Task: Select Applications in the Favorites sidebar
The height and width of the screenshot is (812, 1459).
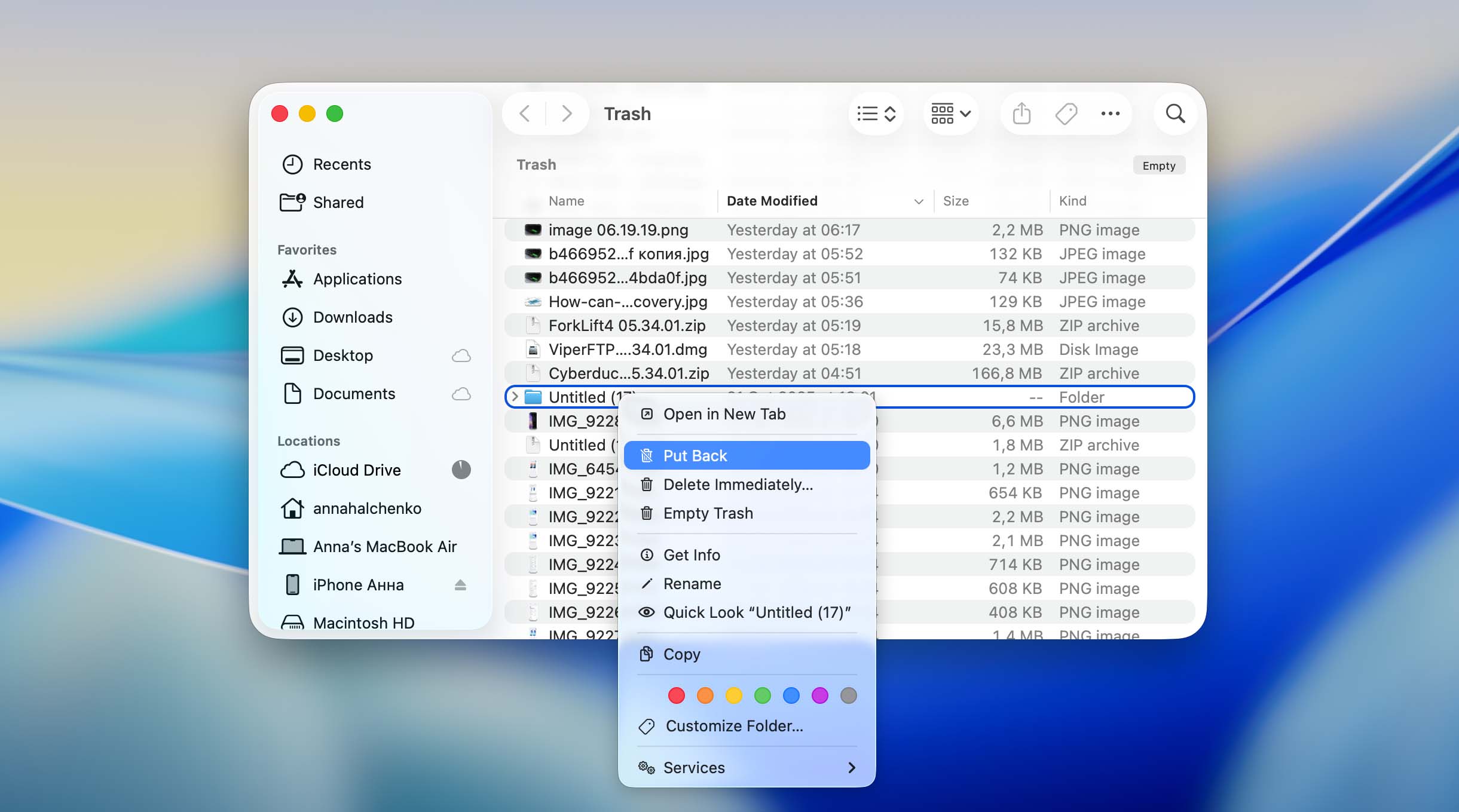Action: pyautogui.click(x=357, y=279)
